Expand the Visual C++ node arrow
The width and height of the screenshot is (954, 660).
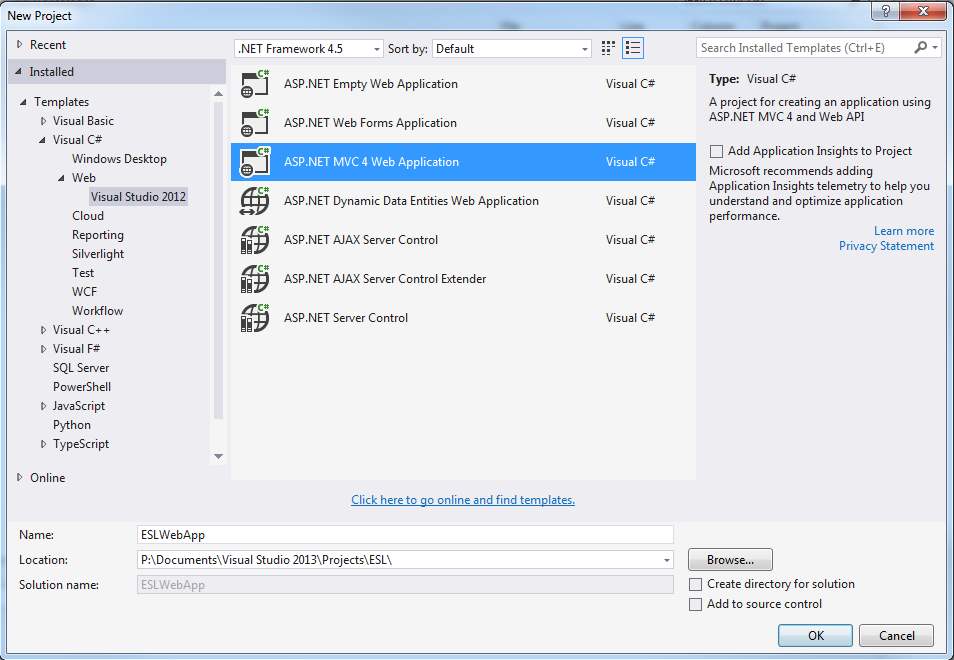click(43, 330)
